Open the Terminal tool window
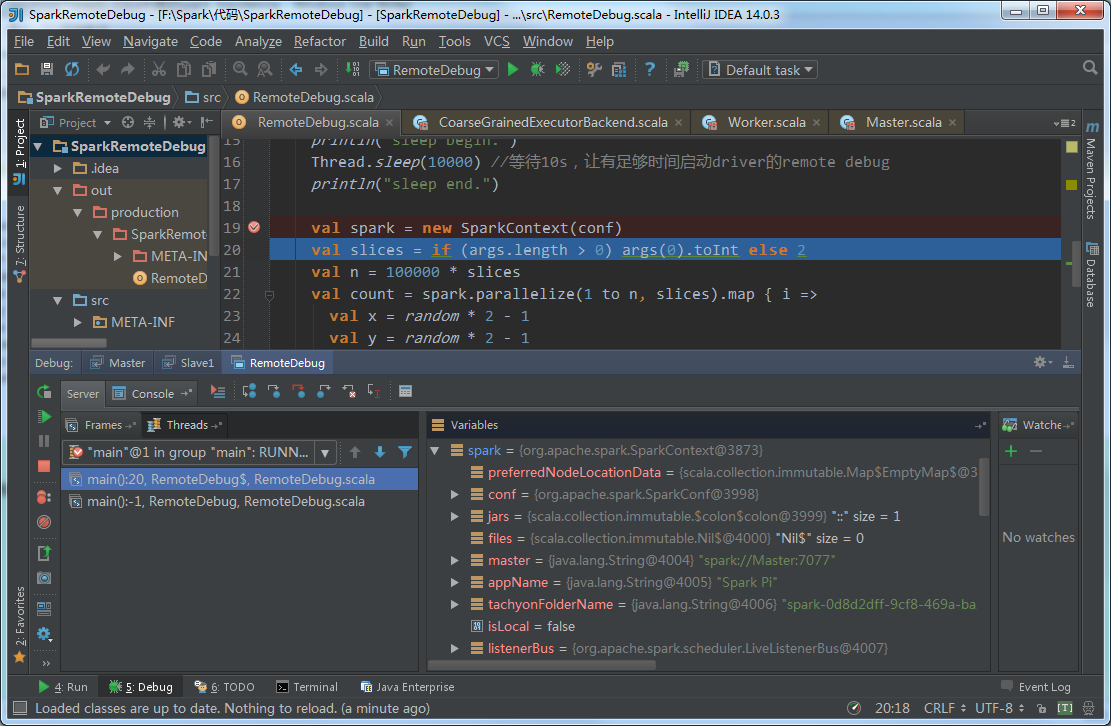This screenshot has width=1111, height=726. (307, 687)
